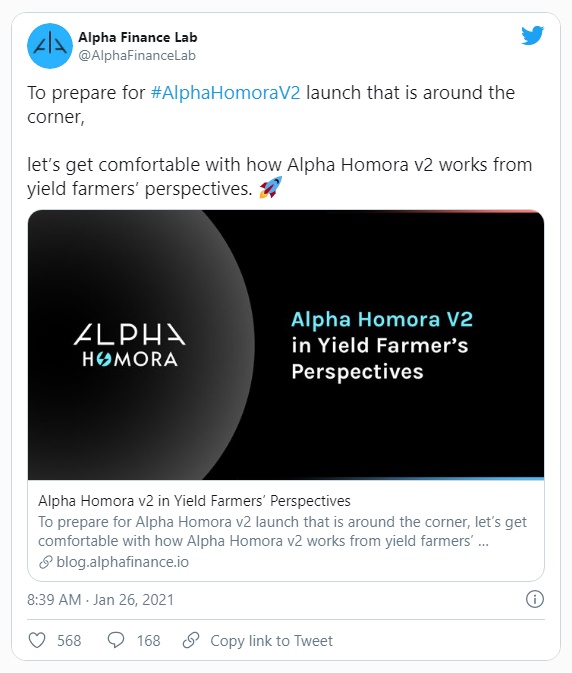Click the card title Alpha Homora v2 in Yield Farmers' Perspectives
Image resolution: width=572 pixels, height=673 pixels.
(194, 501)
